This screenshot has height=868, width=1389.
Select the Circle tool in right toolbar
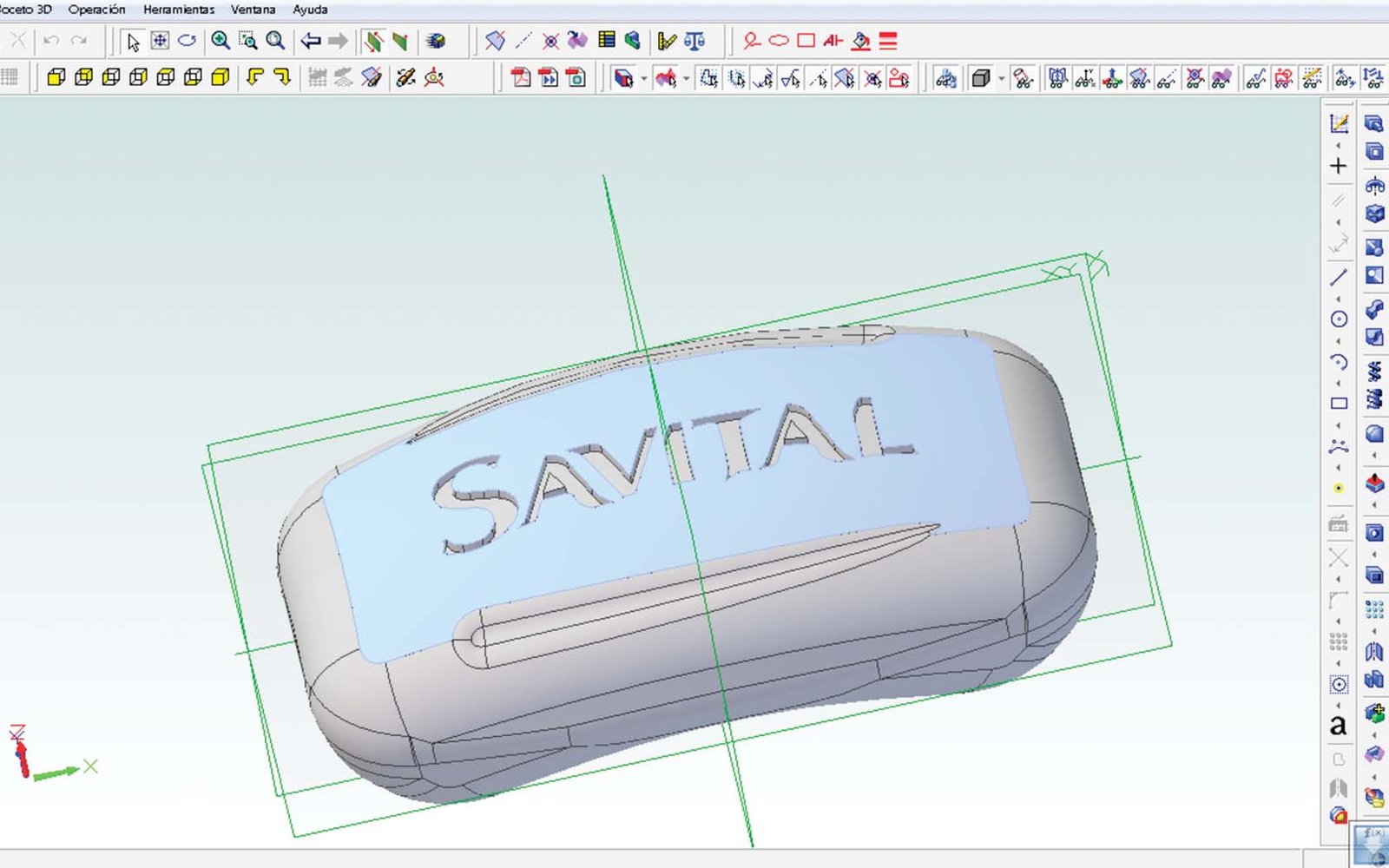[1339, 319]
